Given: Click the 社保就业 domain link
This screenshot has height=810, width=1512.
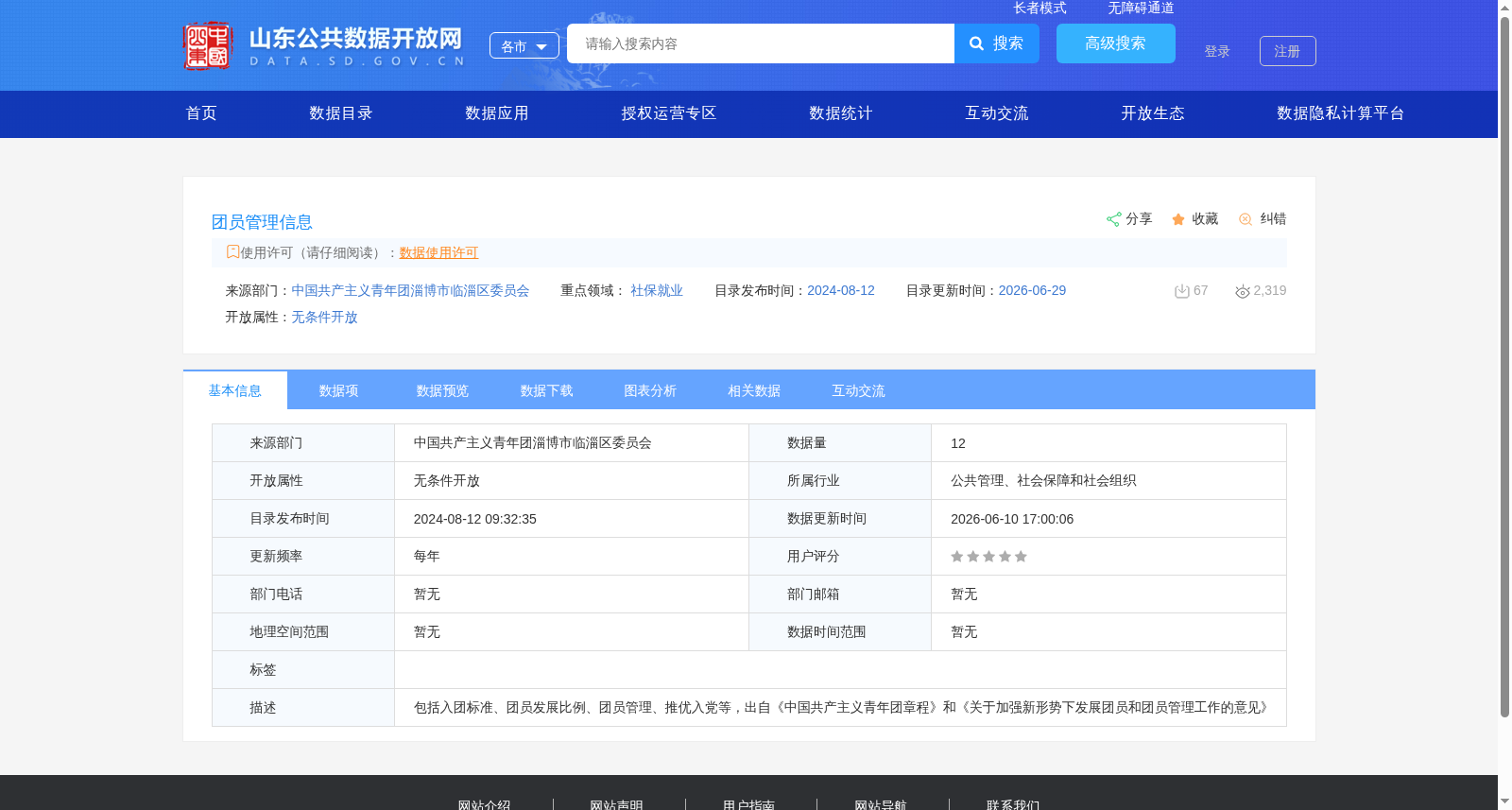Looking at the screenshot, I should click(x=657, y=290).
